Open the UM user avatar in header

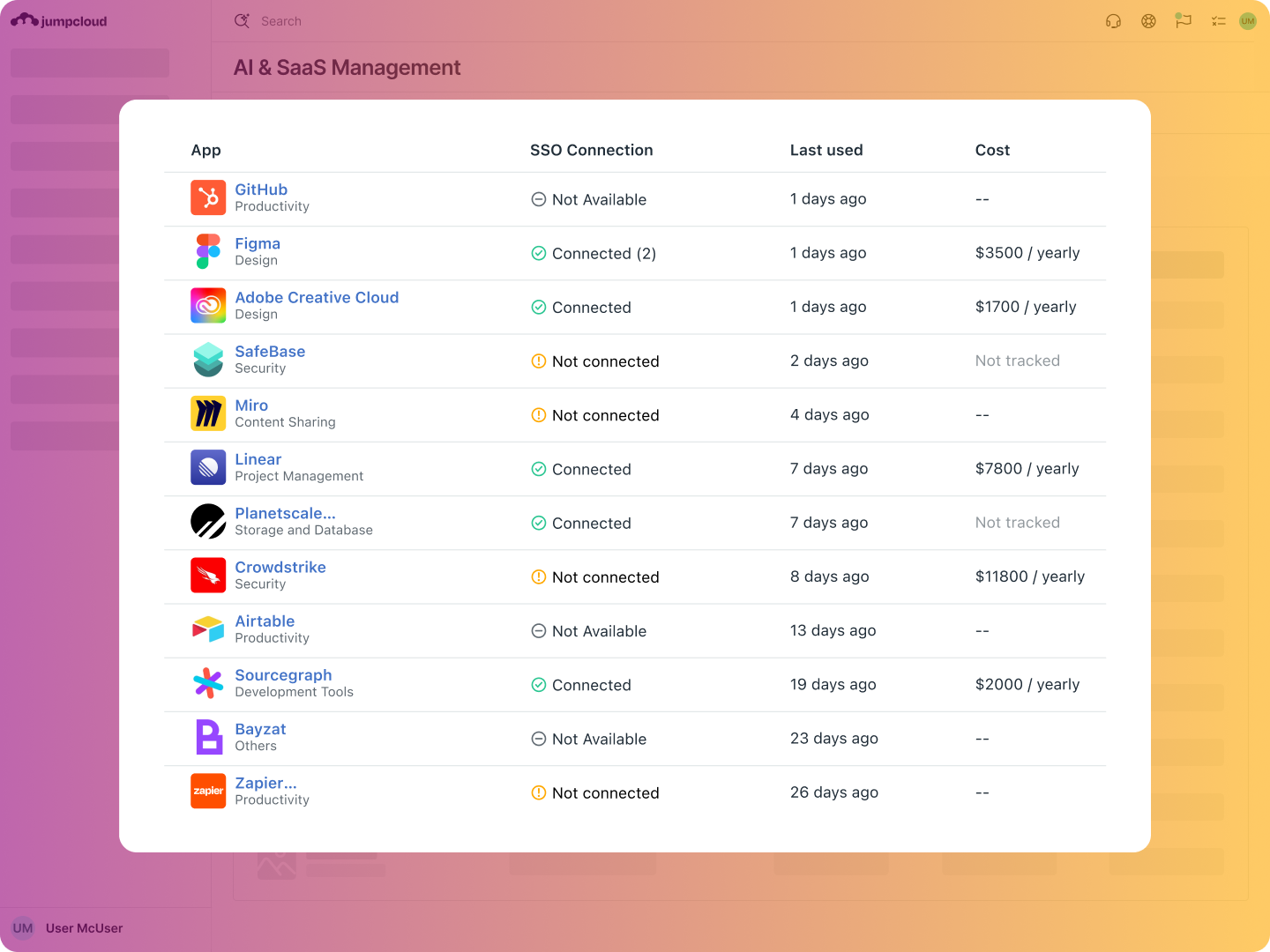click(x=1248, y=21)
